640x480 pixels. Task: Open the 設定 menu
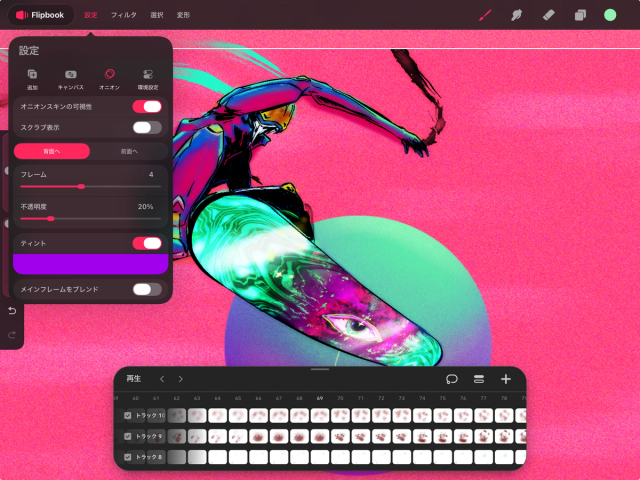click(x=91, y=15)
